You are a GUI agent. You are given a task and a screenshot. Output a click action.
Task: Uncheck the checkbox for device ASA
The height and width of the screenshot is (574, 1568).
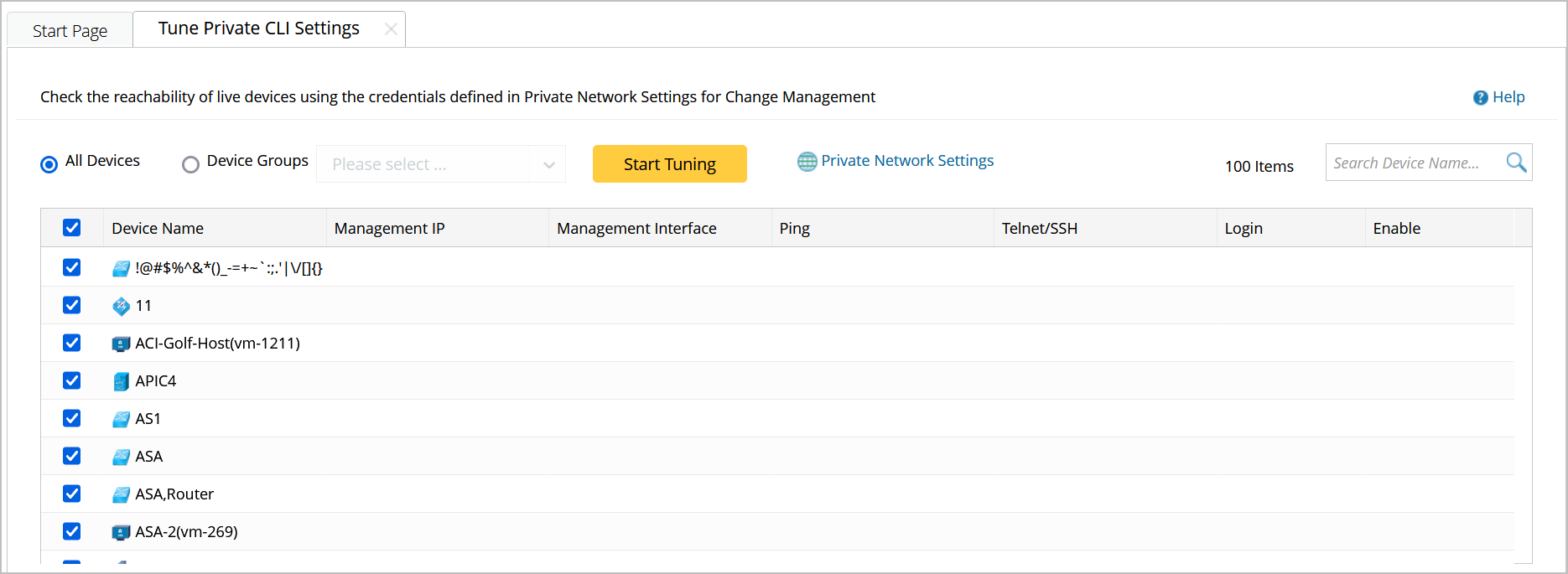tap(72, 456)
